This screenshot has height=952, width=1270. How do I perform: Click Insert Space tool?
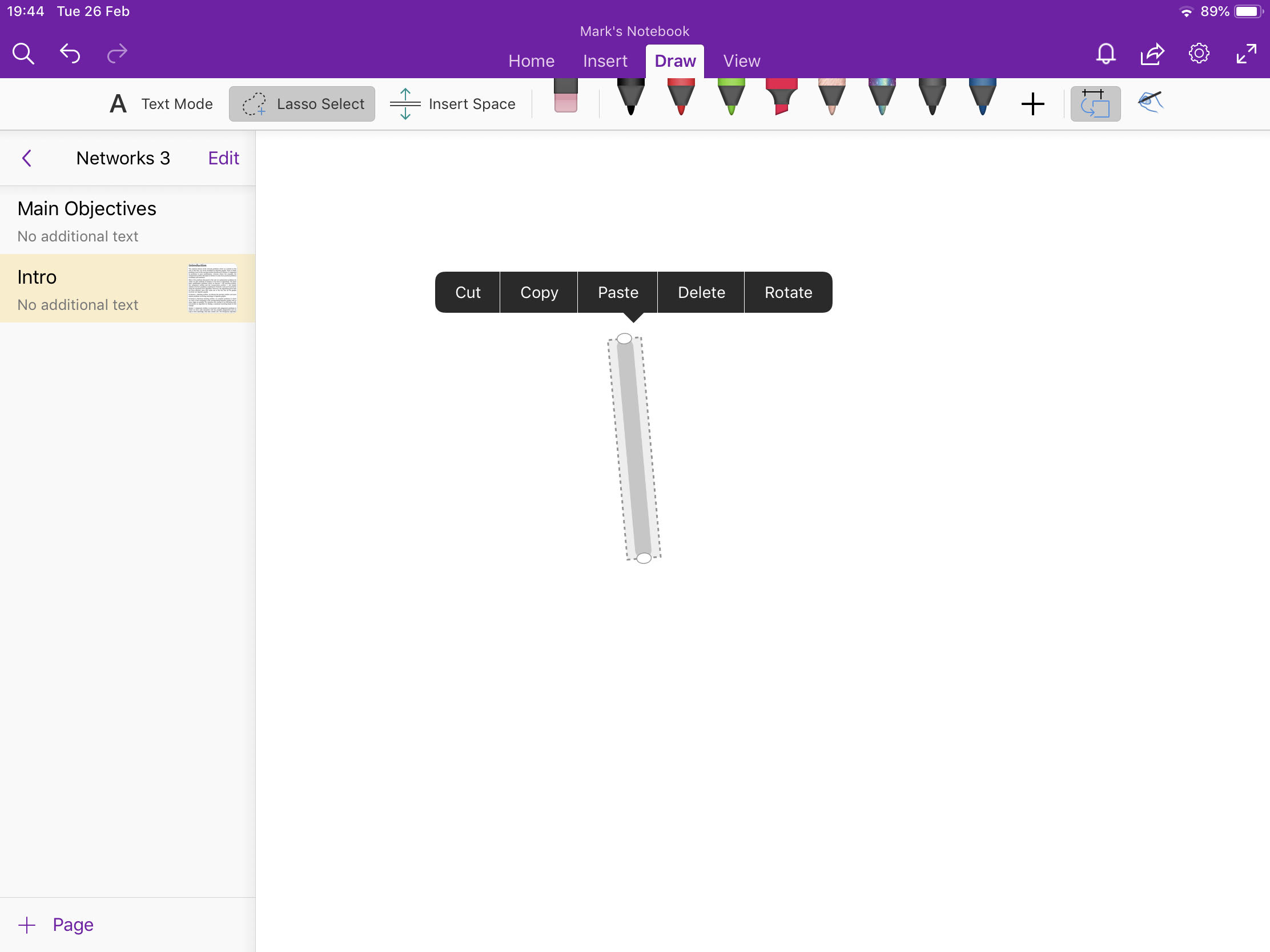coord(452,104)
